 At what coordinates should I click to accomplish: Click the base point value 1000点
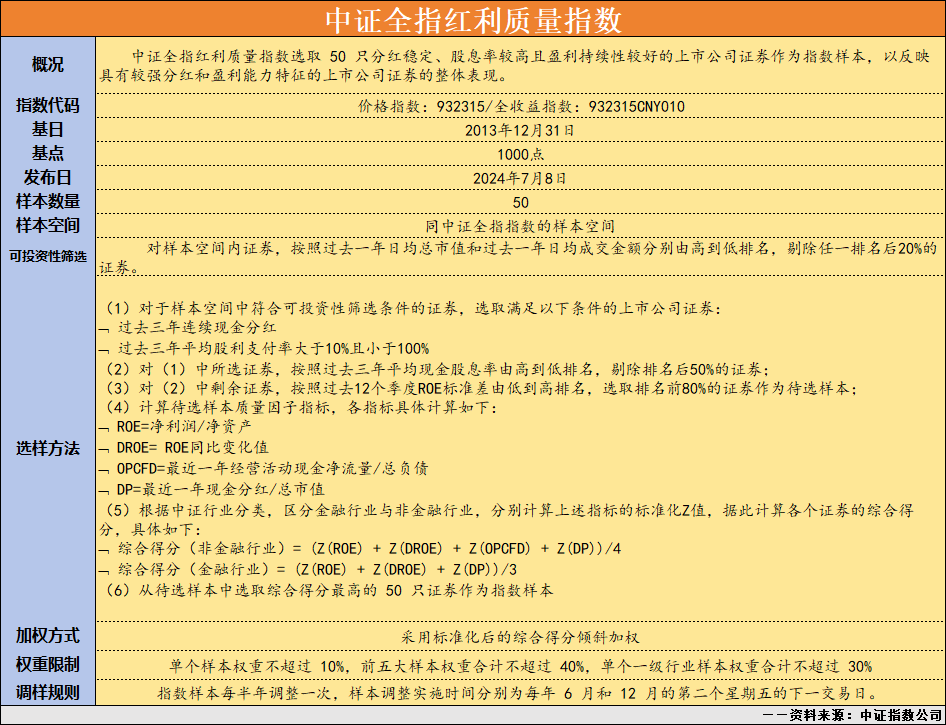click(x=521, y=154)
